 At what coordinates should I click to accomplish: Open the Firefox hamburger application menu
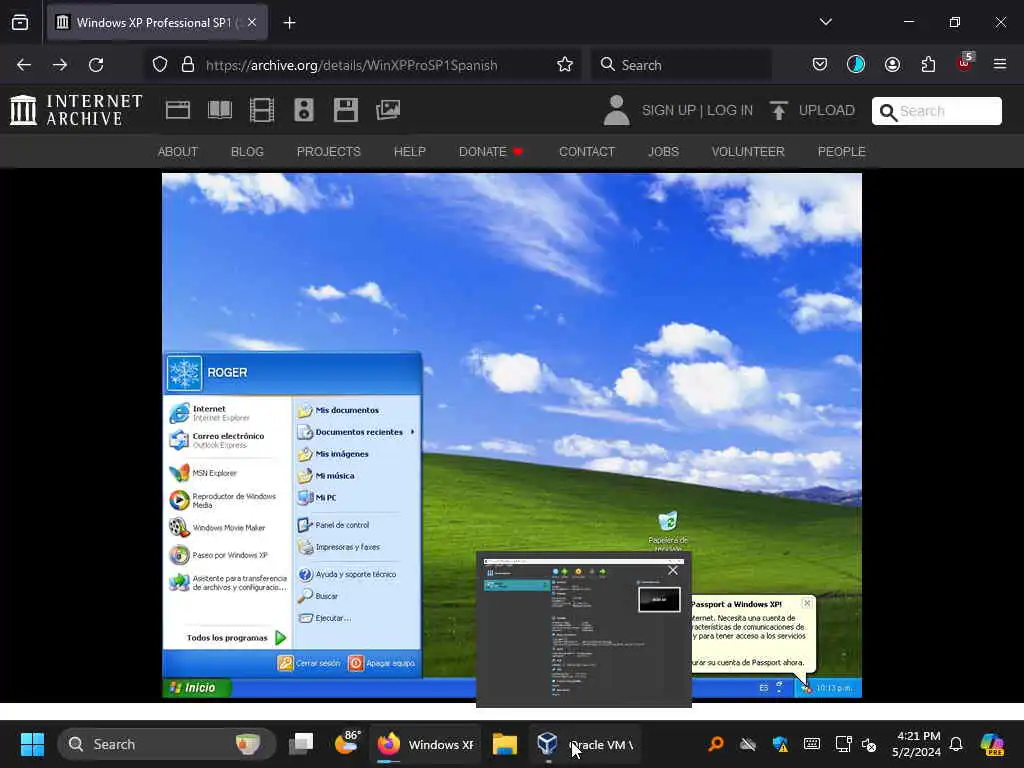(1000, 65)
